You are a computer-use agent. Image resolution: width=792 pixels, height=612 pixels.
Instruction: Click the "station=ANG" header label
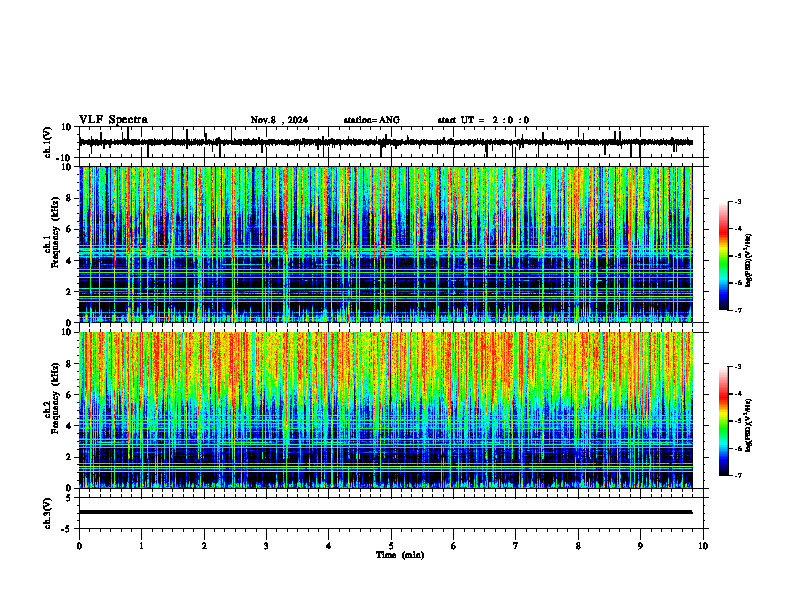pos(372,120)
